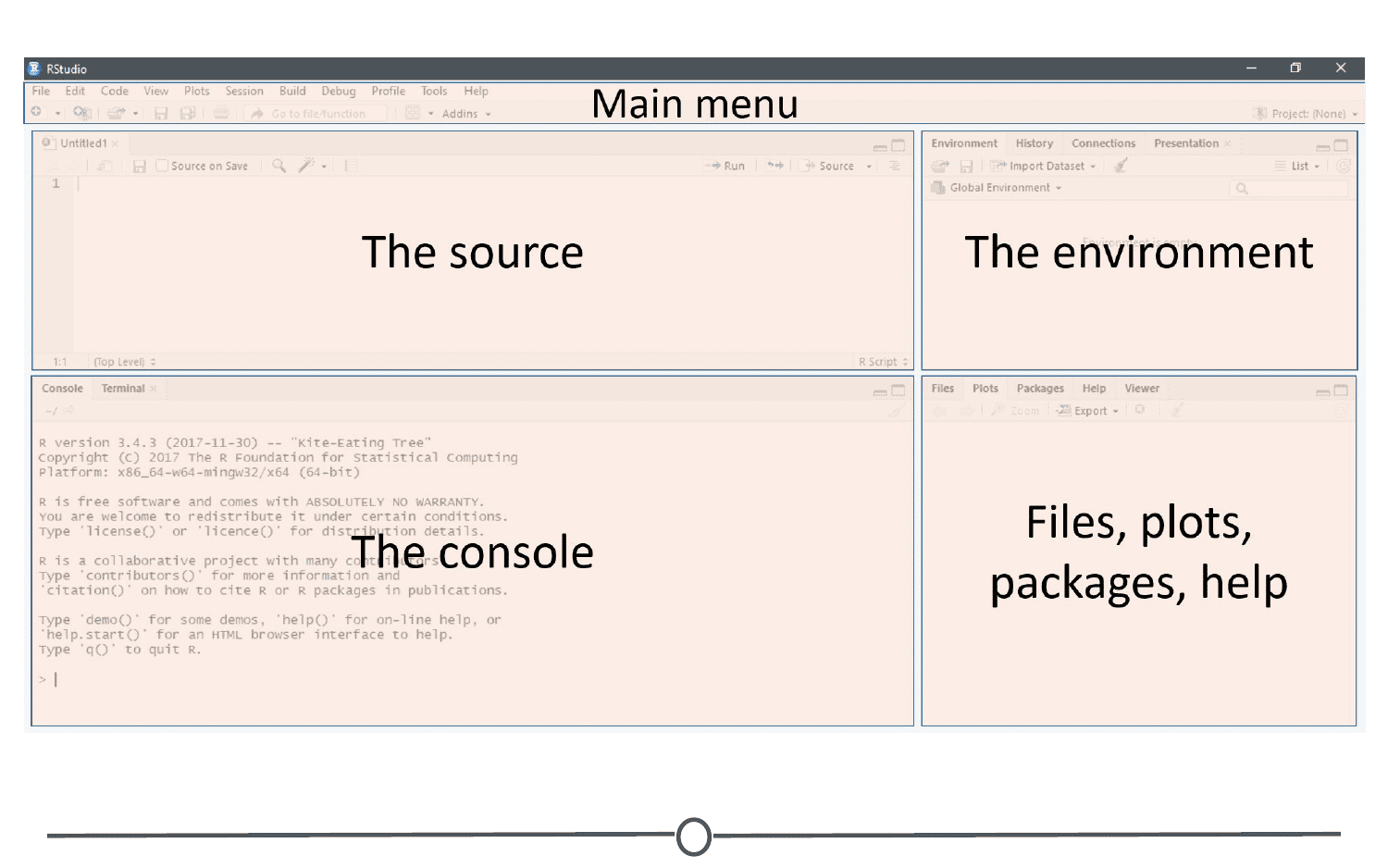Click the clear environment broom icon

pos(1121,166)
